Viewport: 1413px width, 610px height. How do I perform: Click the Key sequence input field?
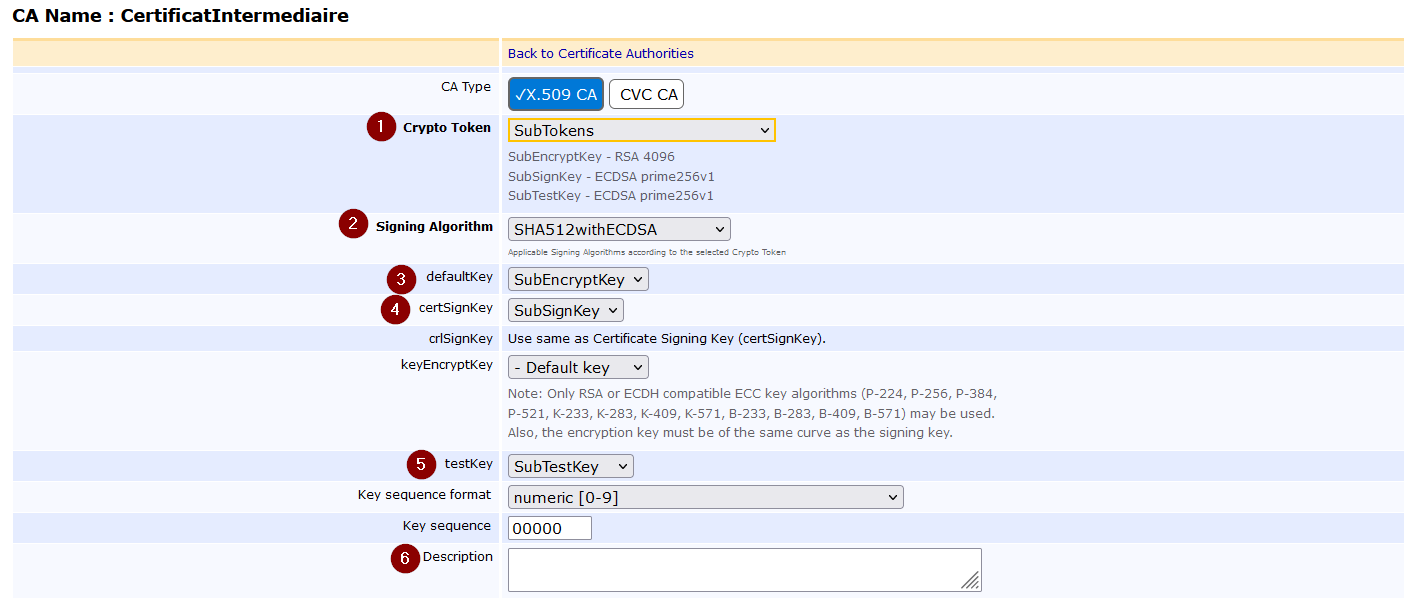[x=549, y=528]
